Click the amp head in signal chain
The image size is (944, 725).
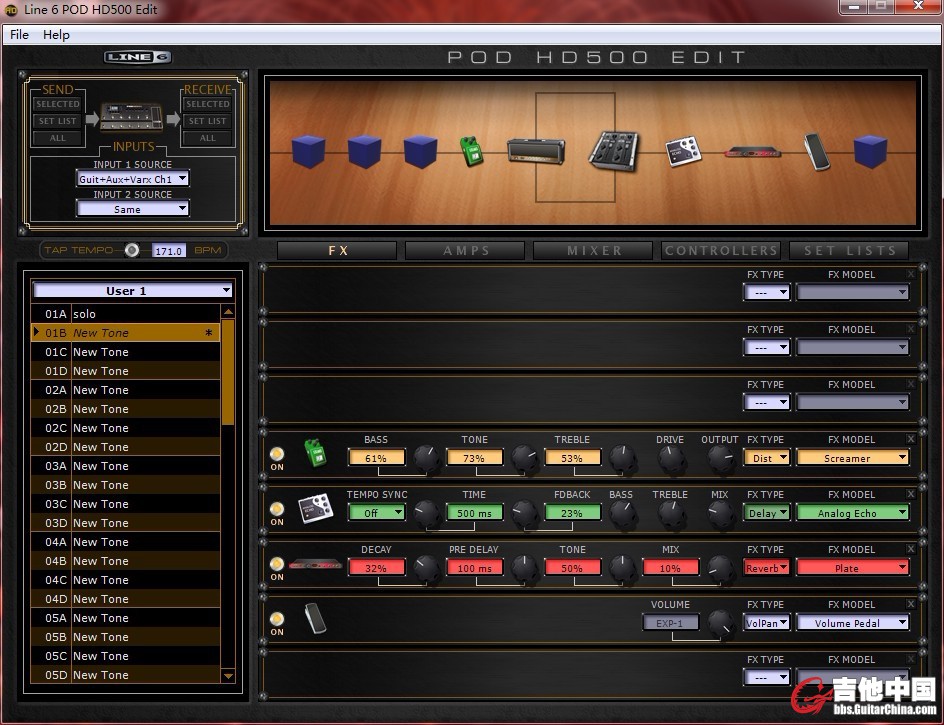[x=536, y=151]
